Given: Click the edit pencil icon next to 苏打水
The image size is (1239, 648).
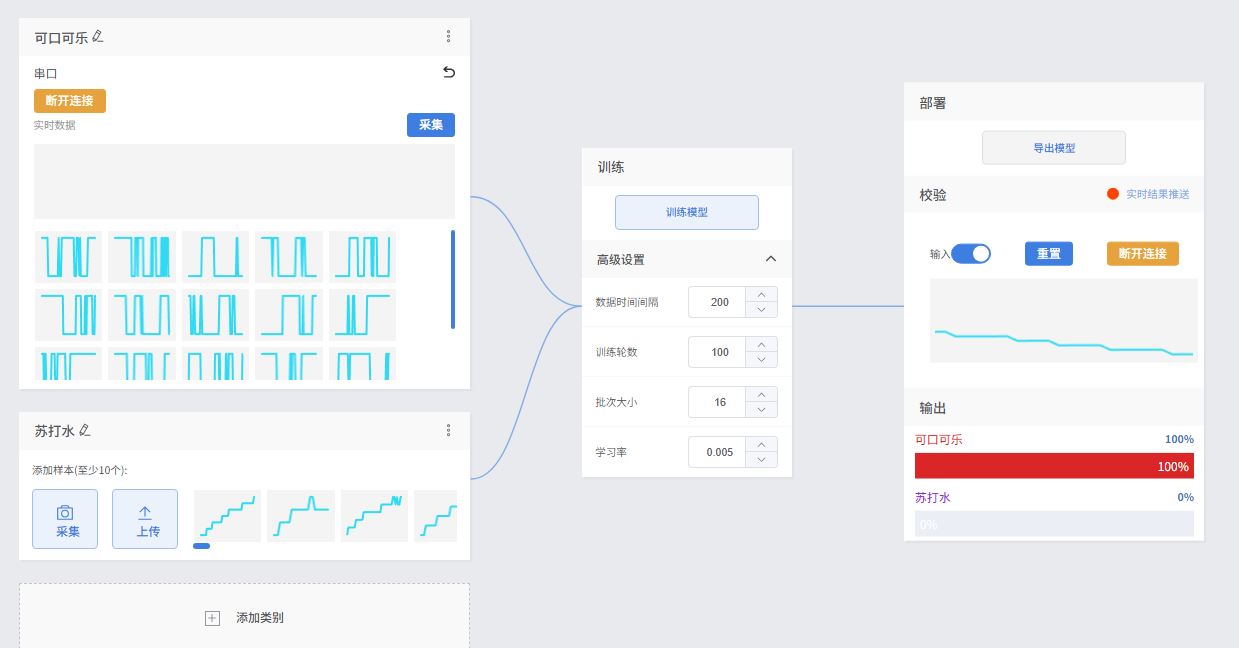Looking at the screenshot, I should point(85,430).
